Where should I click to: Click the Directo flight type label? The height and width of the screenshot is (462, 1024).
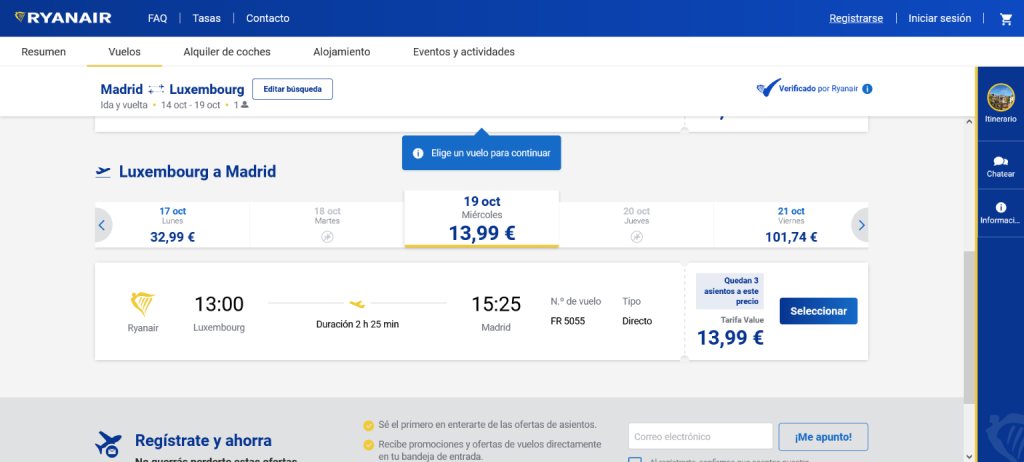click(x=637, y=321)
